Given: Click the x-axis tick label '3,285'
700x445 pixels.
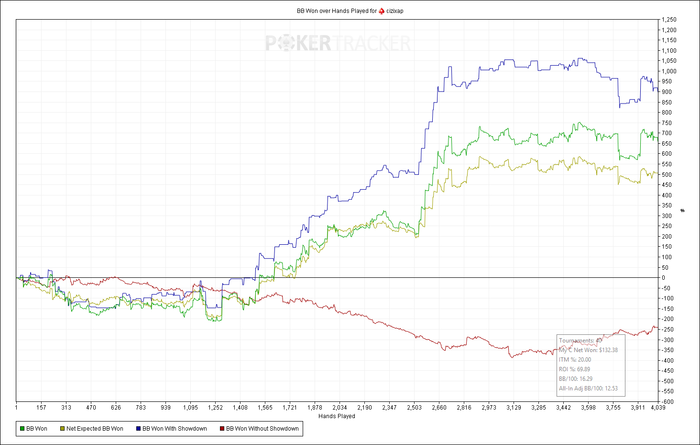Looking at the screenshot, I should pos(538,408).
